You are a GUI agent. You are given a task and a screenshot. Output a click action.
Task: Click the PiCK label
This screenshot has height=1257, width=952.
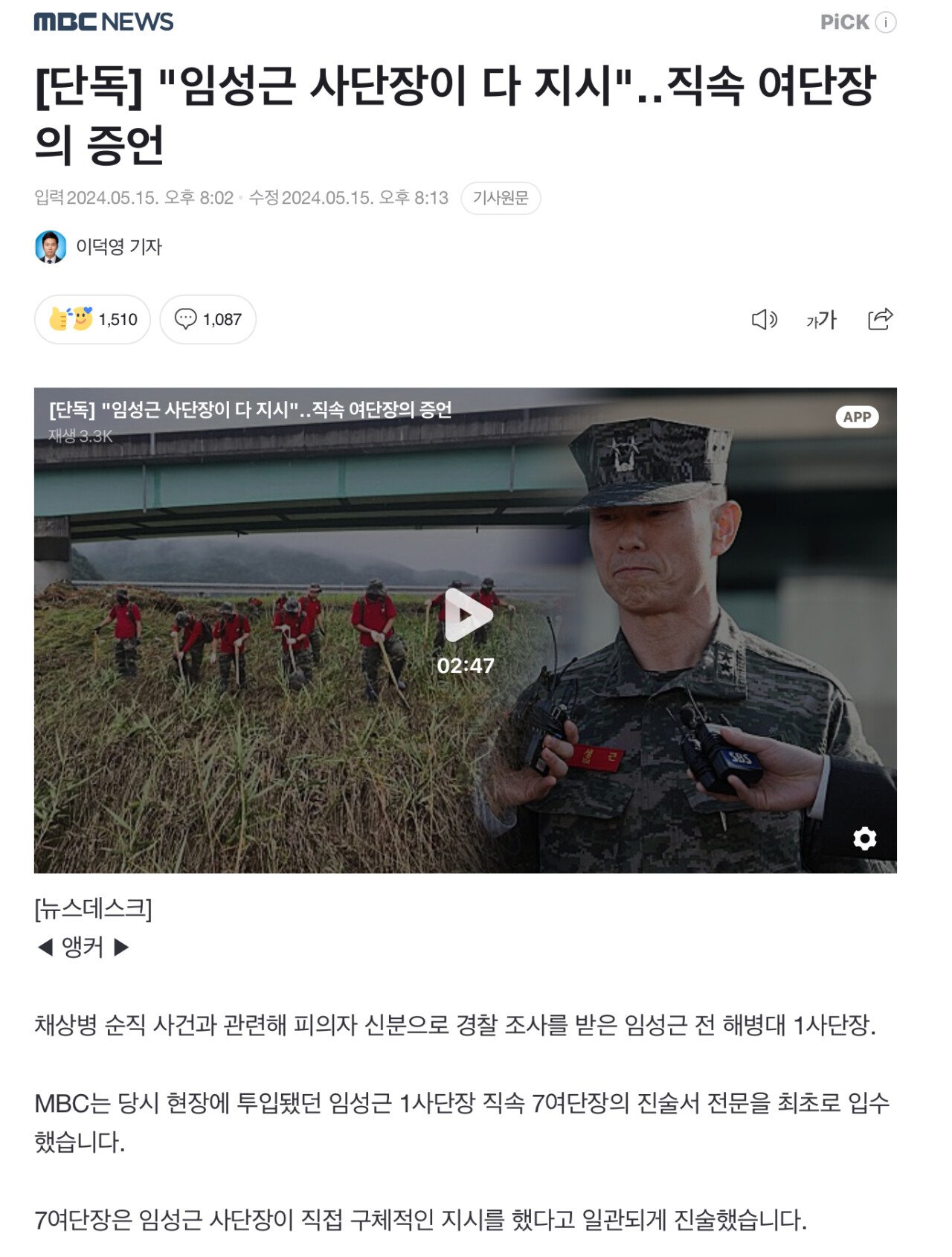click(x=844, y=22)
